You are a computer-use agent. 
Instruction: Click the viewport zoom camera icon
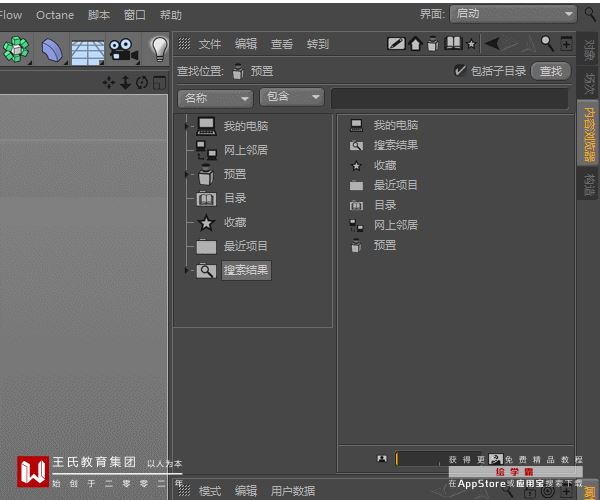pos(126,82)
